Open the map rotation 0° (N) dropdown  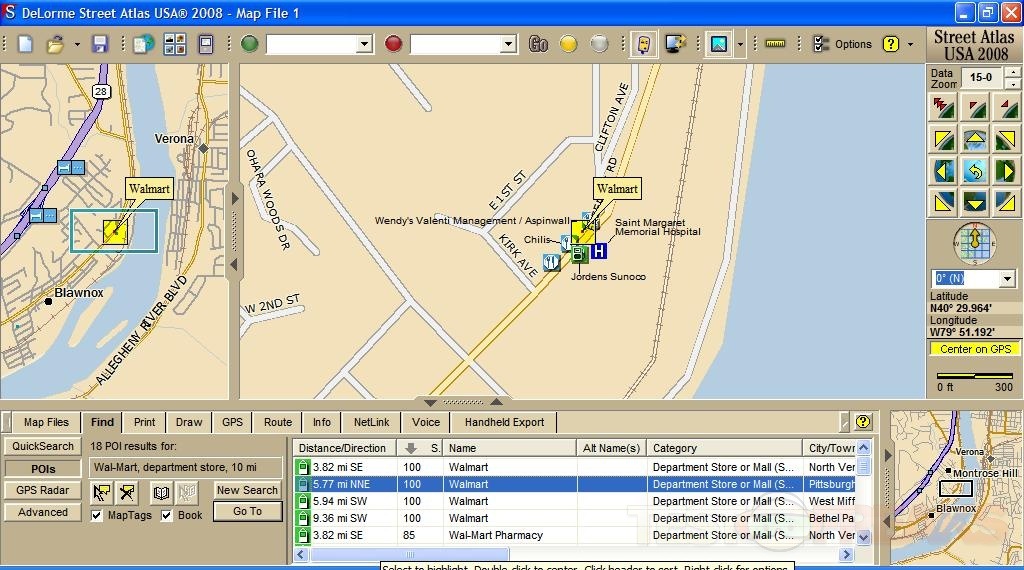click(x=1006, y=278)
